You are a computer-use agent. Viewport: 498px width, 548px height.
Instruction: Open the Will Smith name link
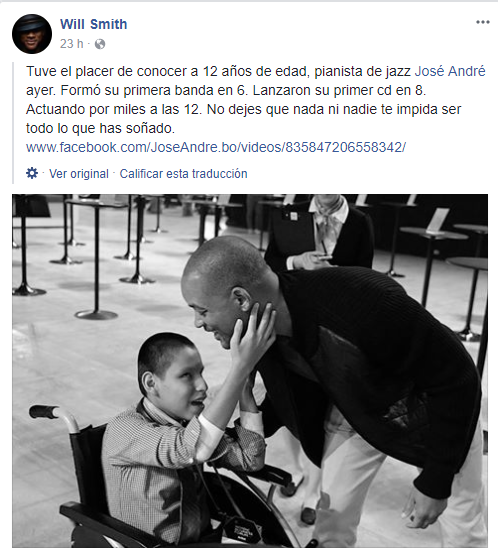click(93, 24)
